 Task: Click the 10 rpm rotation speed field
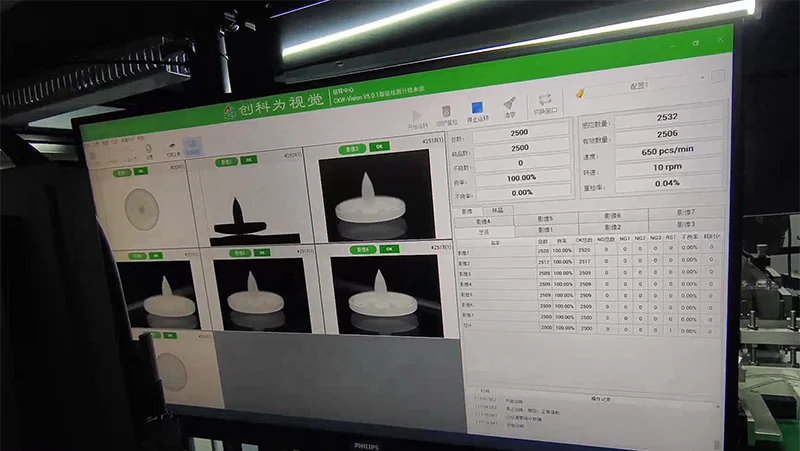(x=667, y=170)
